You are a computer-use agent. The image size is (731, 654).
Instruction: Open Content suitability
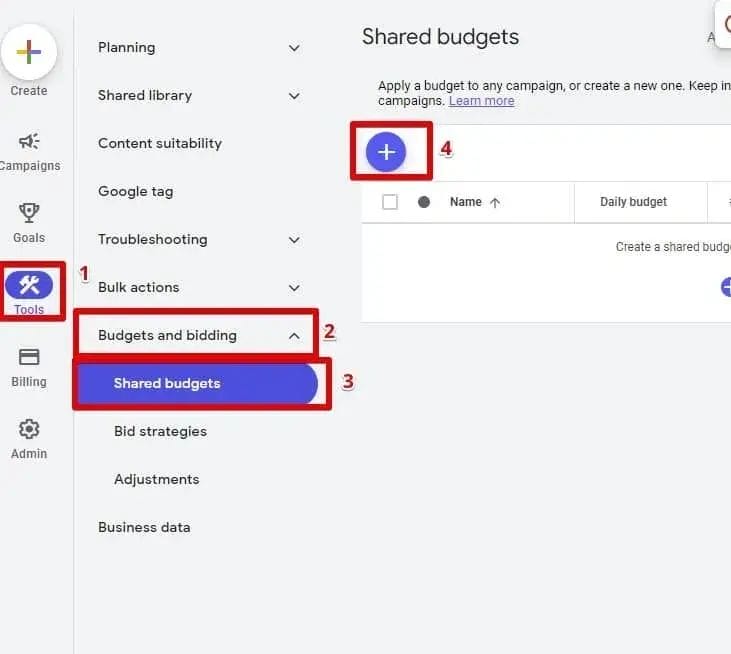pyautogui.click(x=160, y=144)
